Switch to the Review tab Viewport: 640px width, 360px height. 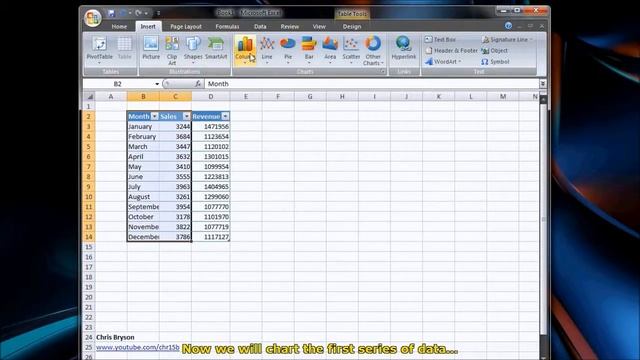click(x=289, y=27)
